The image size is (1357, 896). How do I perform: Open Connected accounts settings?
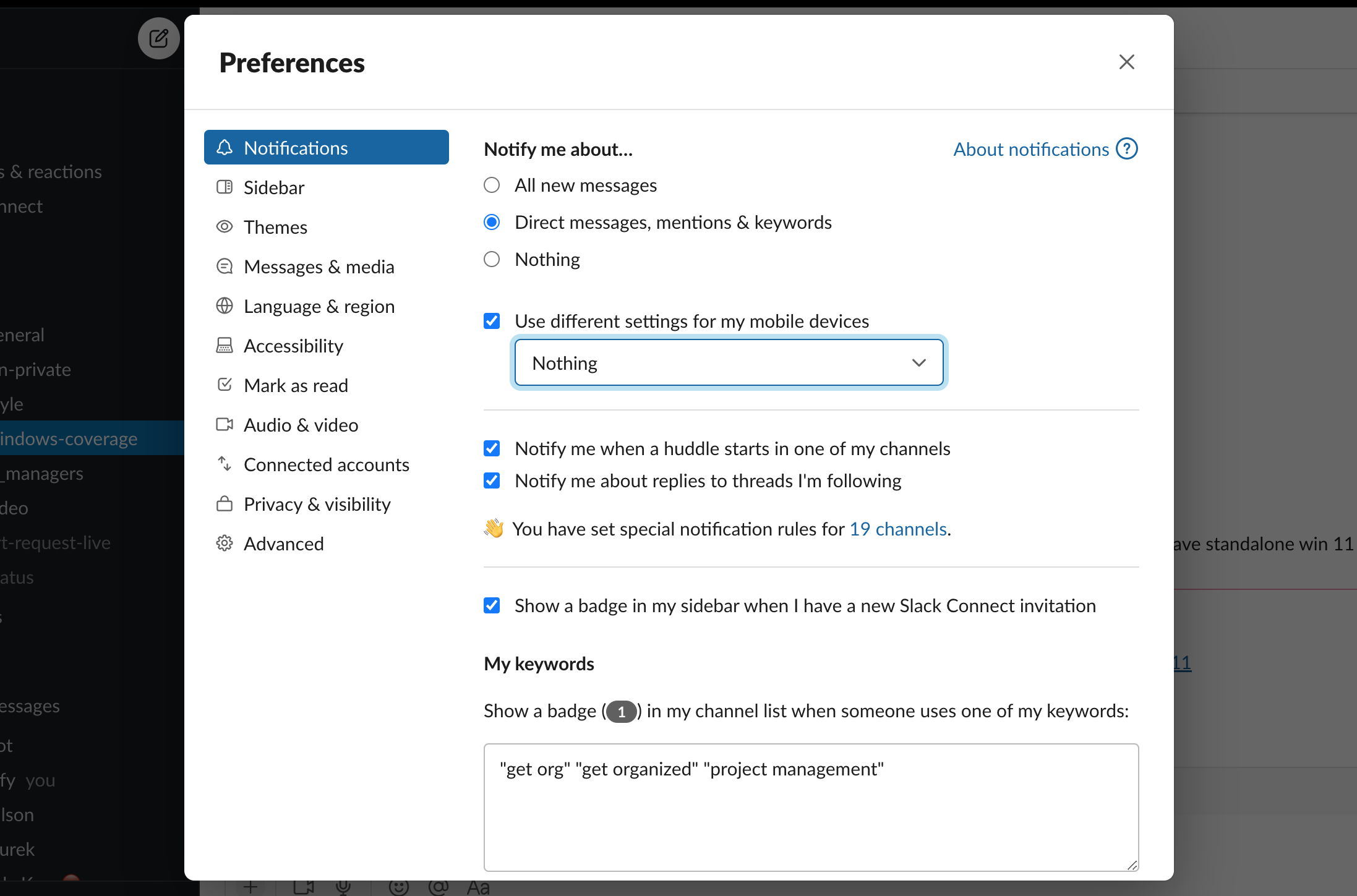pyautogui.click(x=327, y=464)
